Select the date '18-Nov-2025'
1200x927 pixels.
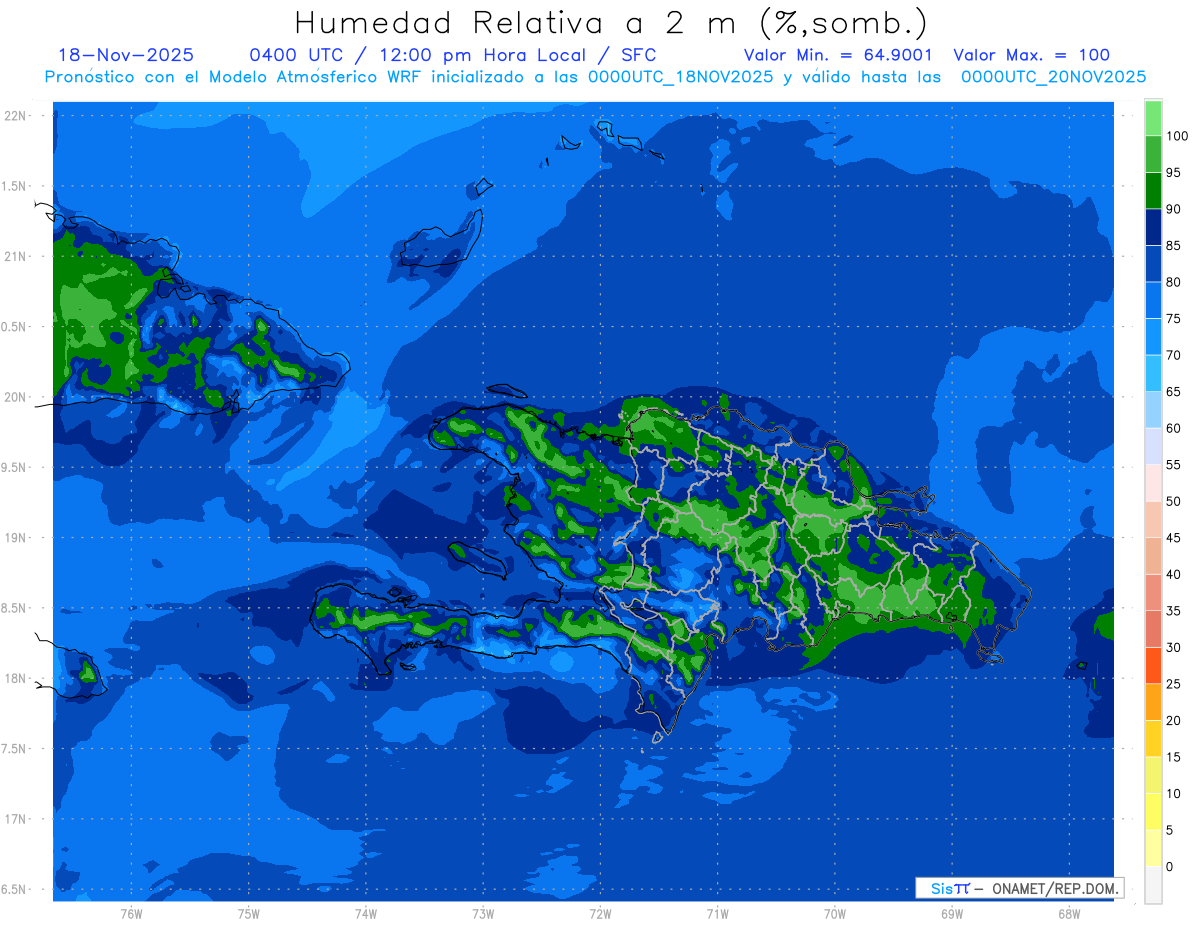pyautogui.click(x=126, y=55)
